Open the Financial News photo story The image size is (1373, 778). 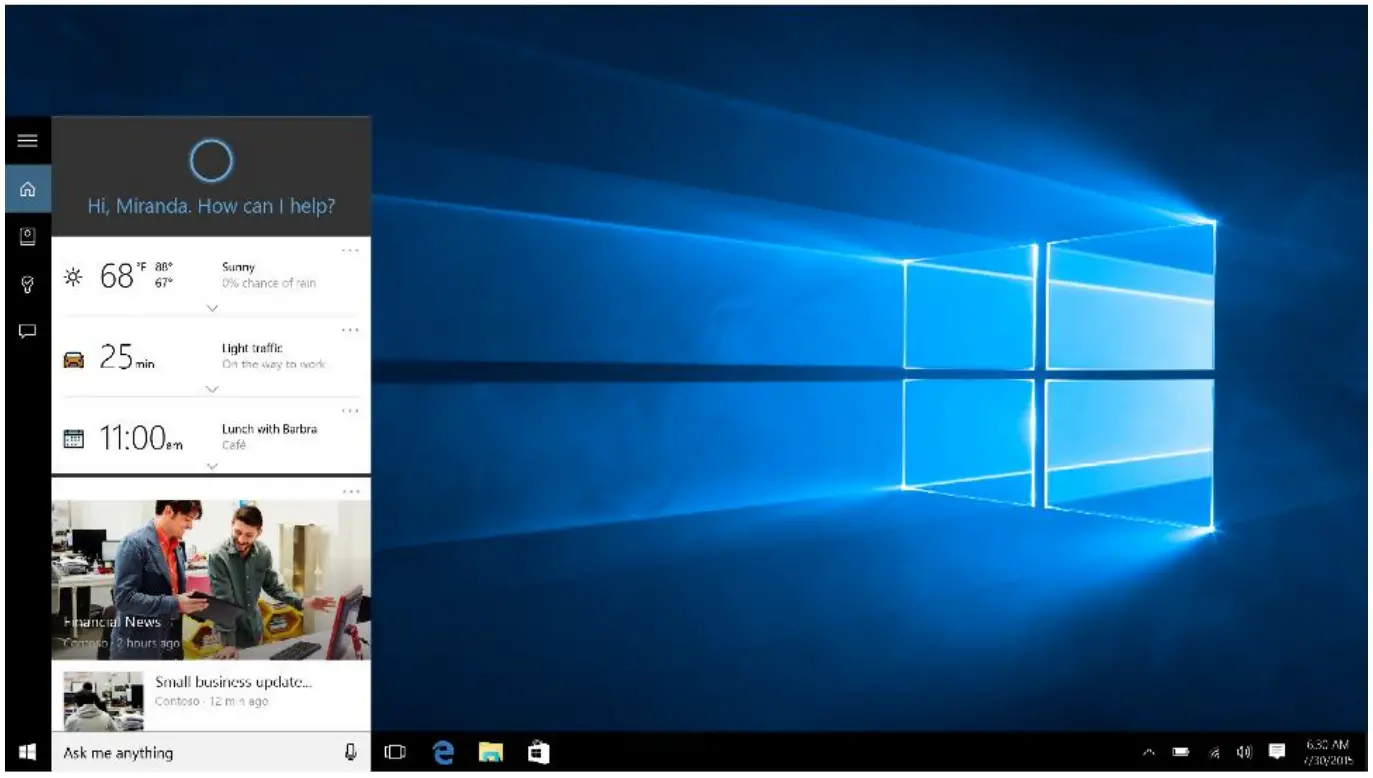tap(211, 580)
